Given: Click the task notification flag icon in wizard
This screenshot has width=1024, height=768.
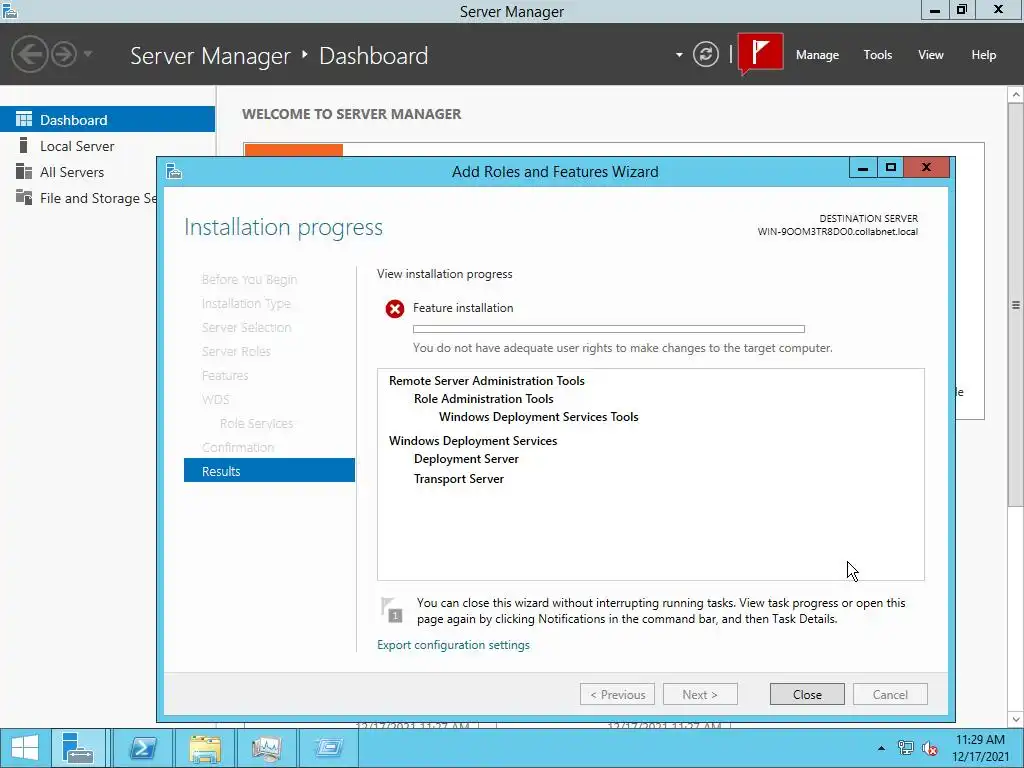Looking at the screenshot, I should click(x=392, y=609).
